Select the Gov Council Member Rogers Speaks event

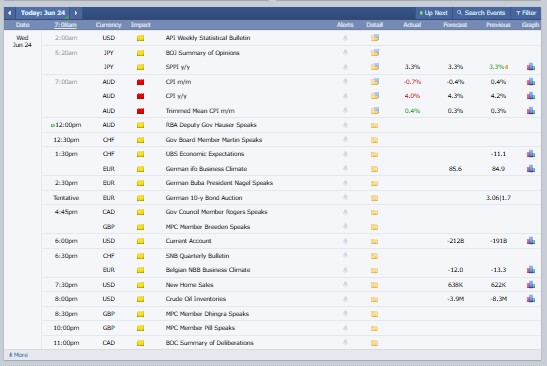[x=216, y=212]
